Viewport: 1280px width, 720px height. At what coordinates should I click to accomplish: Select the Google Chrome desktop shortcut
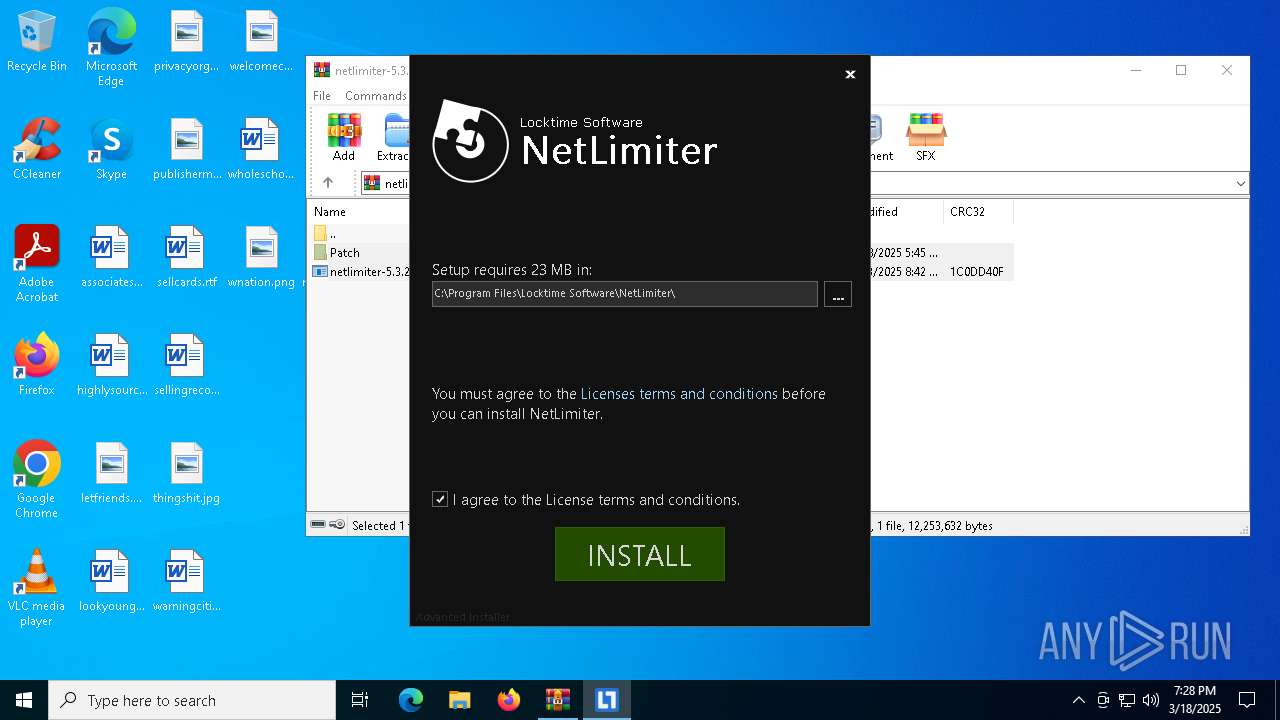pyautogui.click(x=37, y=480)
